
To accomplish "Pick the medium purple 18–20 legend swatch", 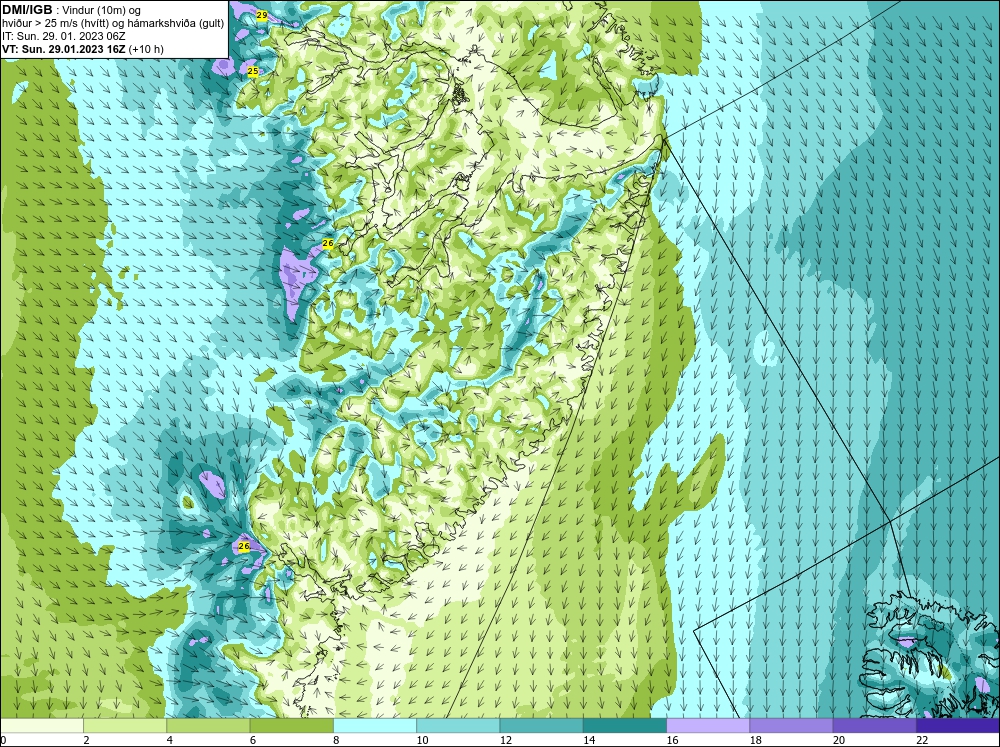I will [791, 726].
